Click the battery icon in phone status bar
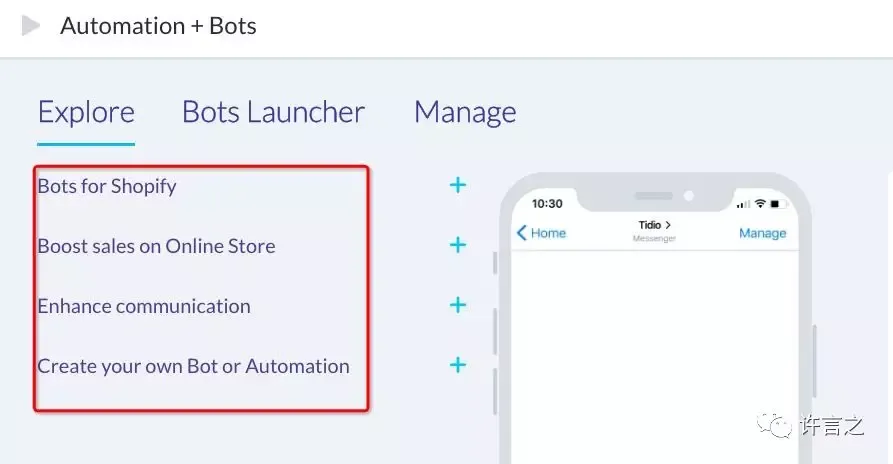 (778, 203)
